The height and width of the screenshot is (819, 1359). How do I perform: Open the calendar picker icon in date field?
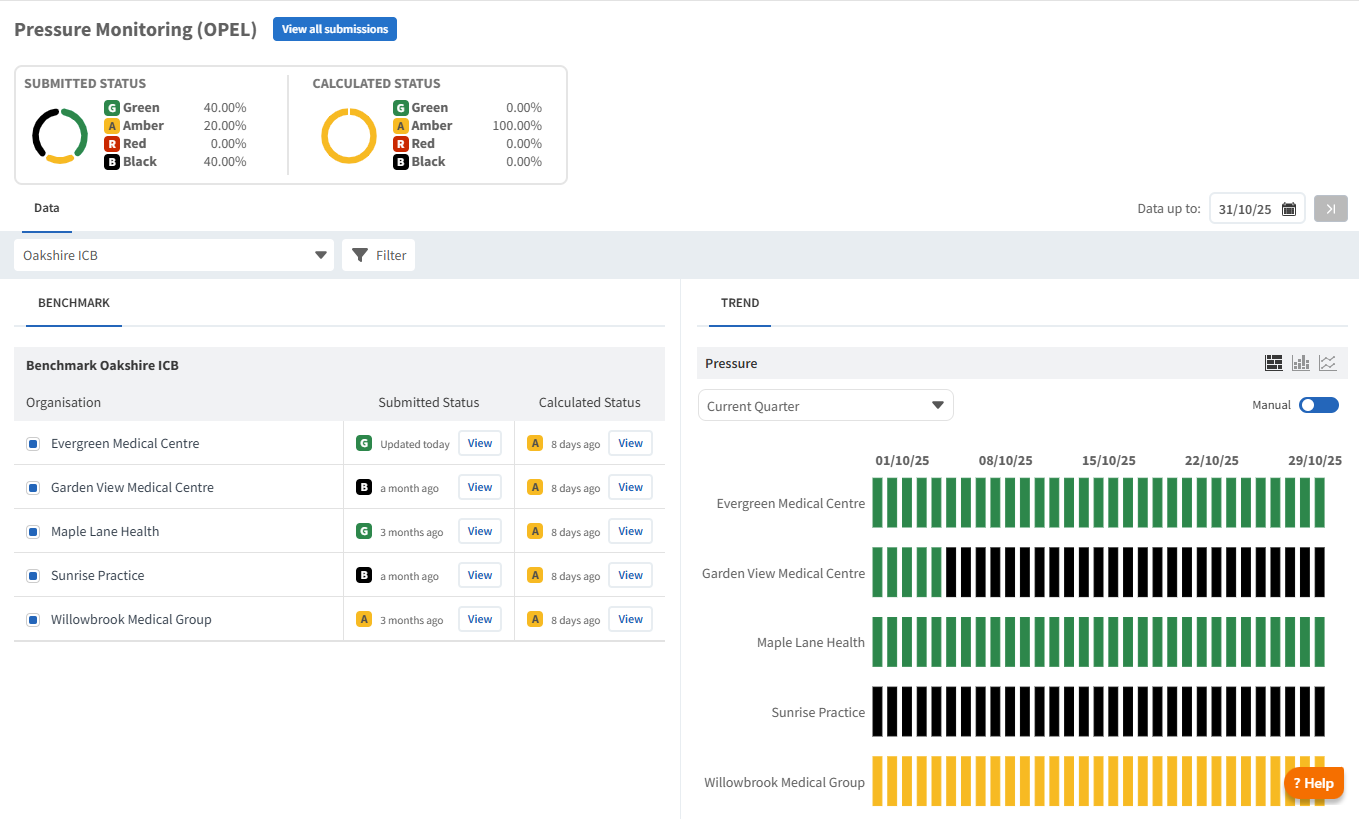1289,209
